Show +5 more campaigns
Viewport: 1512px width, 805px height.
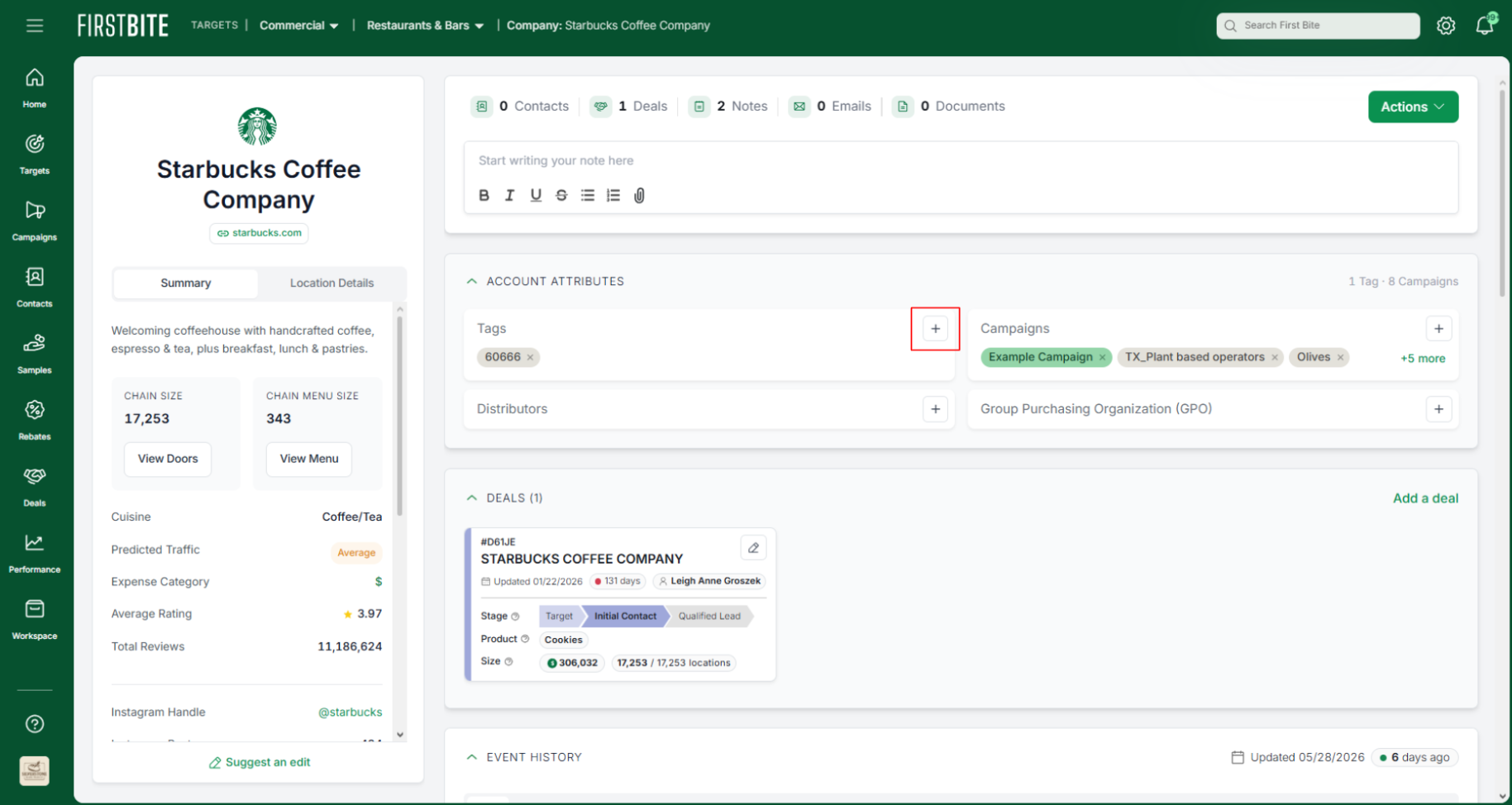point(1423,359)
